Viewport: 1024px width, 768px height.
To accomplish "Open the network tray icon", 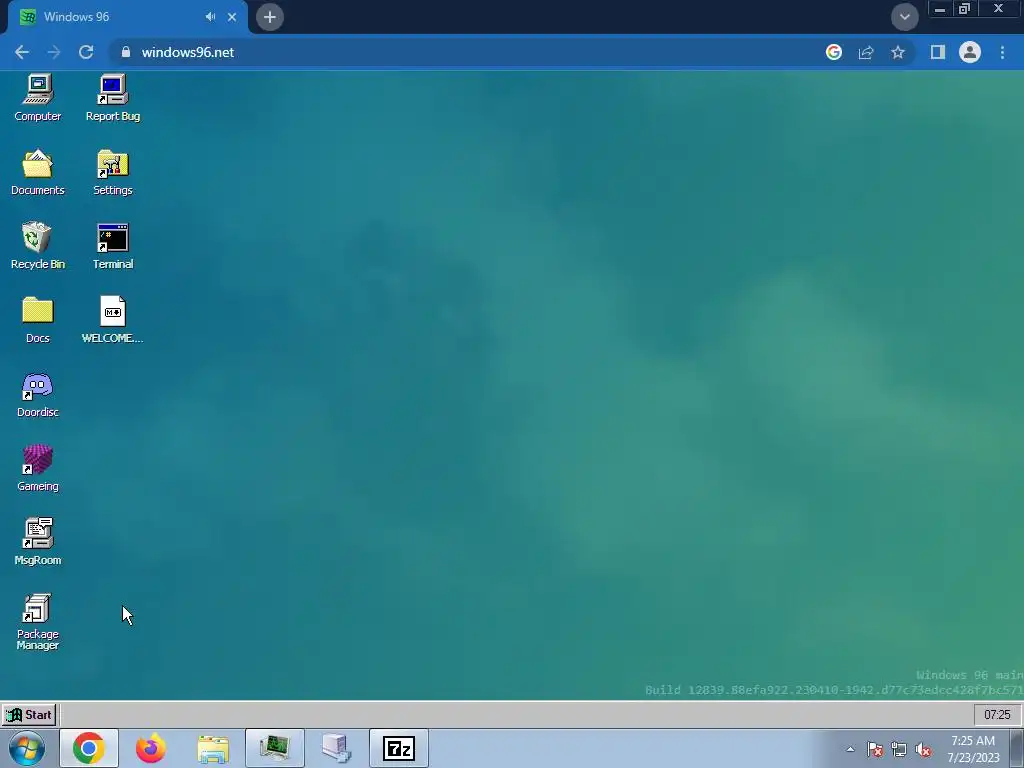I will tap(899, 750).
